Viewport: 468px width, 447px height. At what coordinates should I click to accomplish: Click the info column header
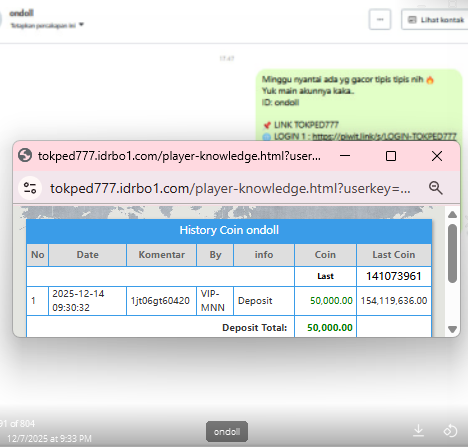264,255
